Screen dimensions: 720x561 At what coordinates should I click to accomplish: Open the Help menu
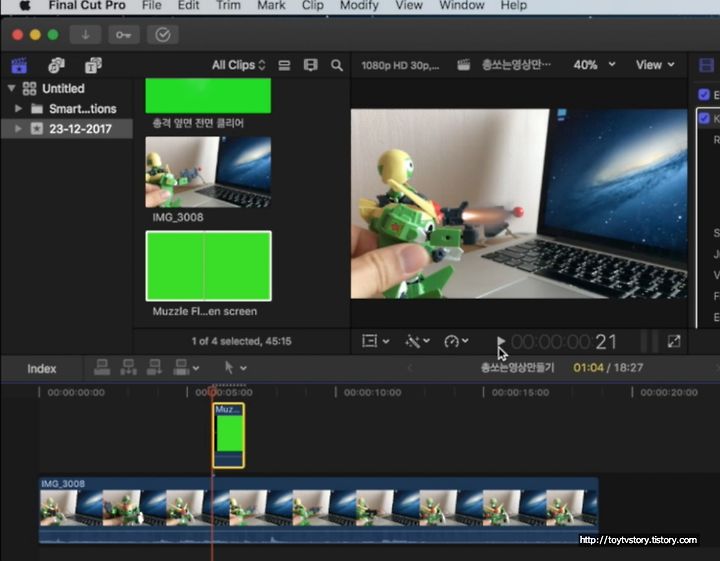(x=513, y=6)
